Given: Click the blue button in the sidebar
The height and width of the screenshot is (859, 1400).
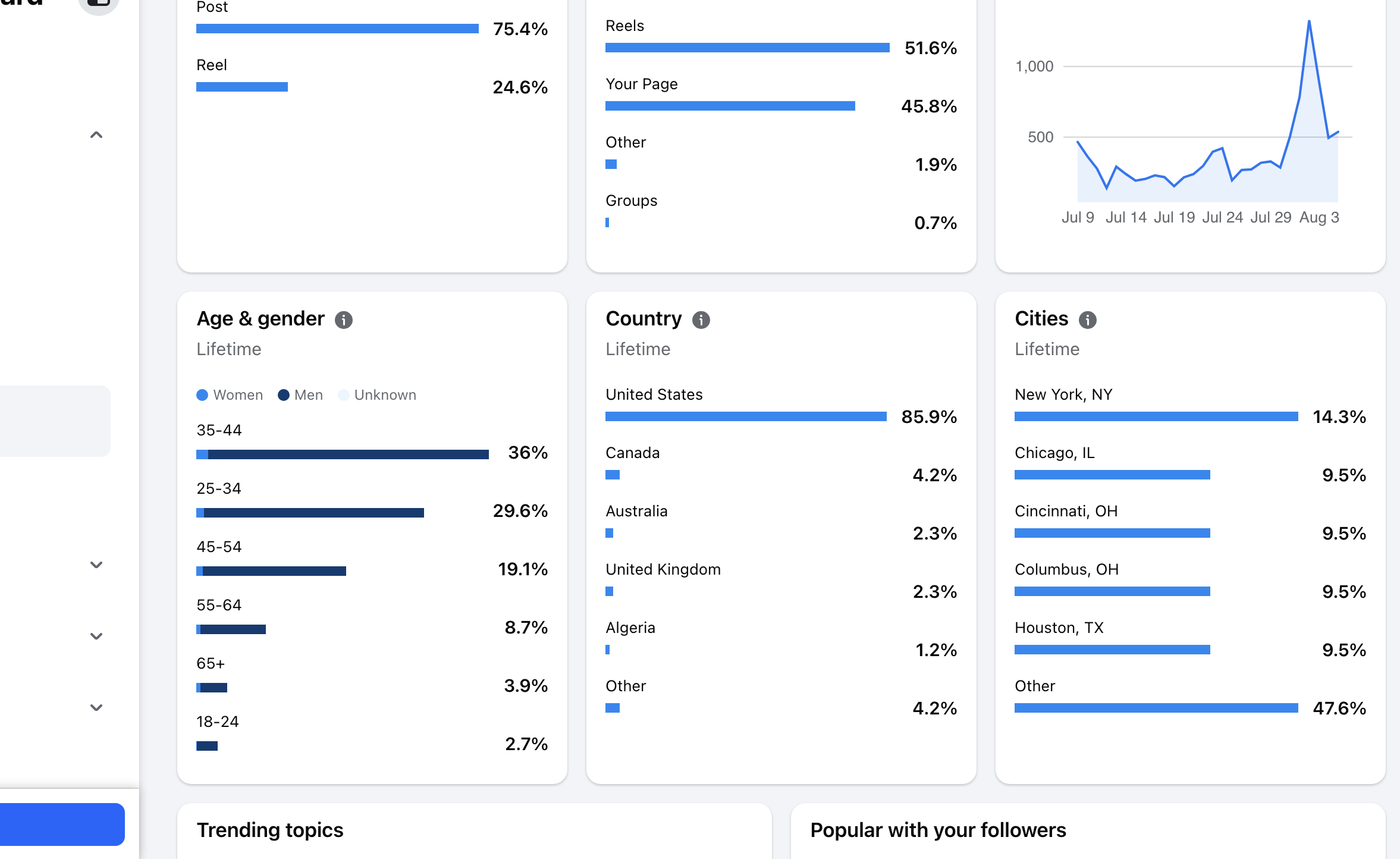Looking at the screenshot, I should coord(62,824).
